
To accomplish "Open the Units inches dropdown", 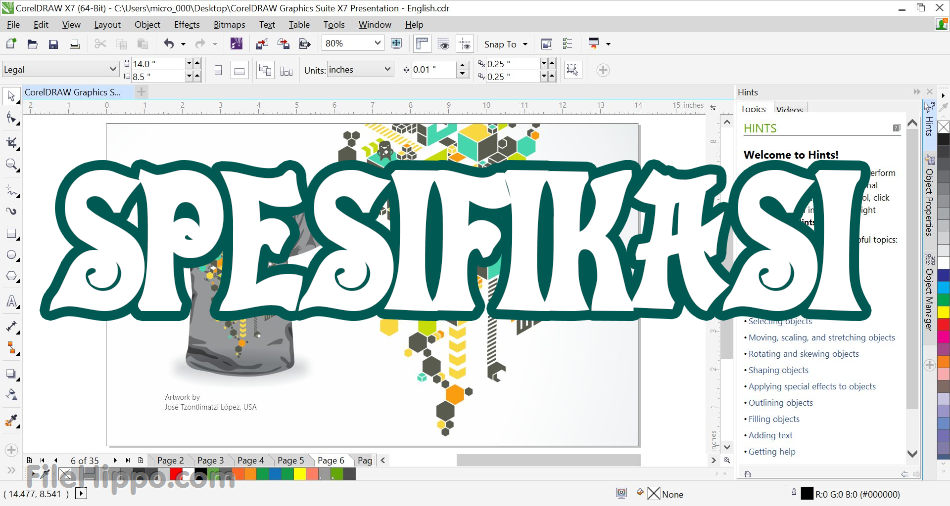I will (388, 69).
